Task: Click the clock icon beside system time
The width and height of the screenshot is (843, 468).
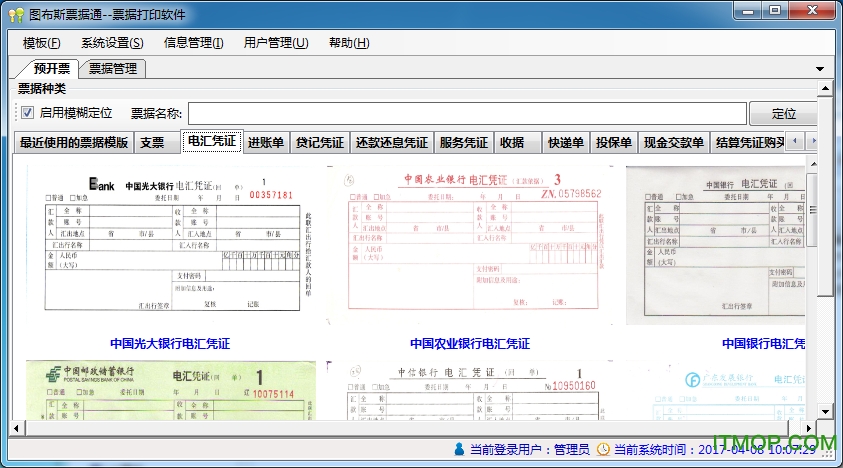Action: click(x=603, y=450)
